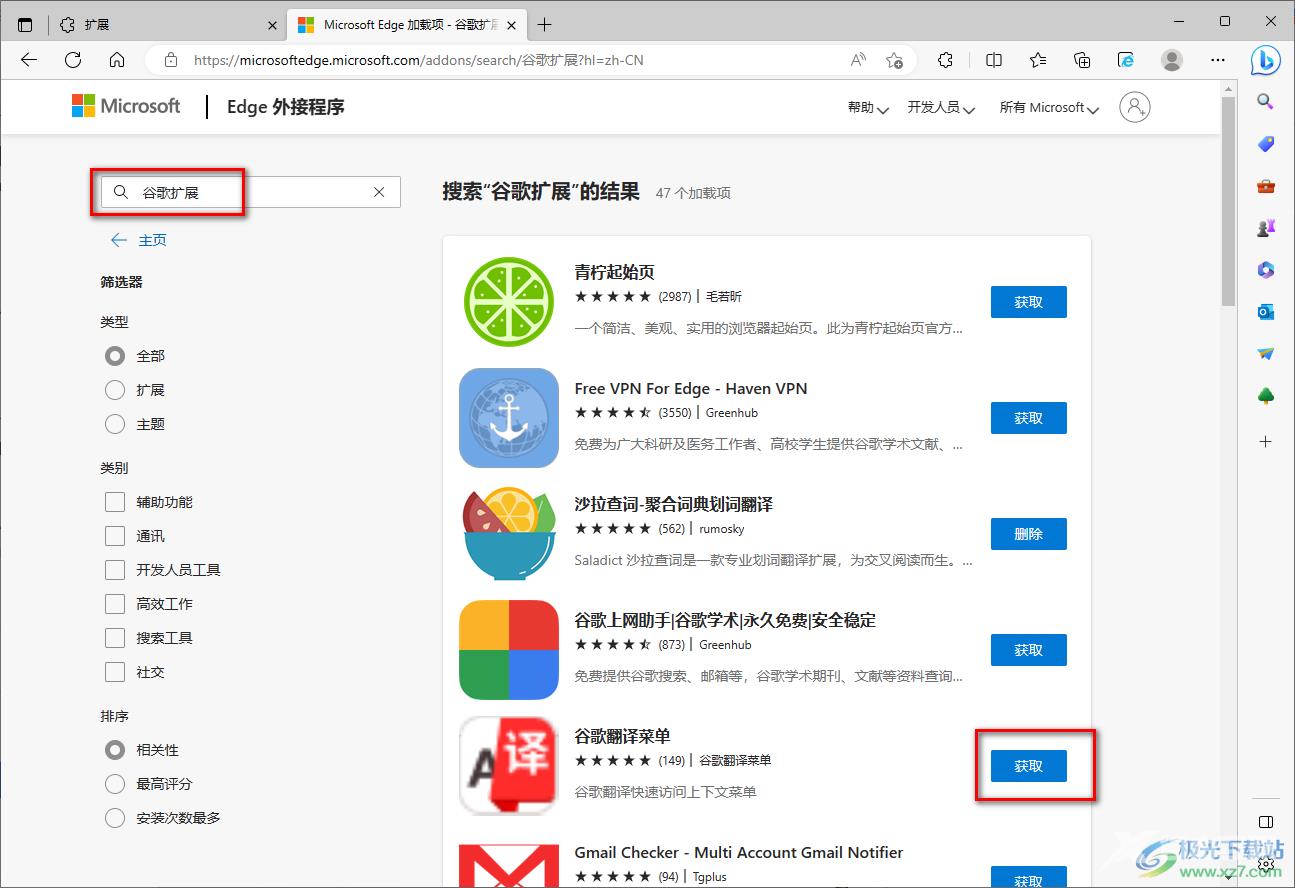Viewport: 1295px width, 888px height.
Task: Open sidebar search tool
Action: [x=1265, y=102]
